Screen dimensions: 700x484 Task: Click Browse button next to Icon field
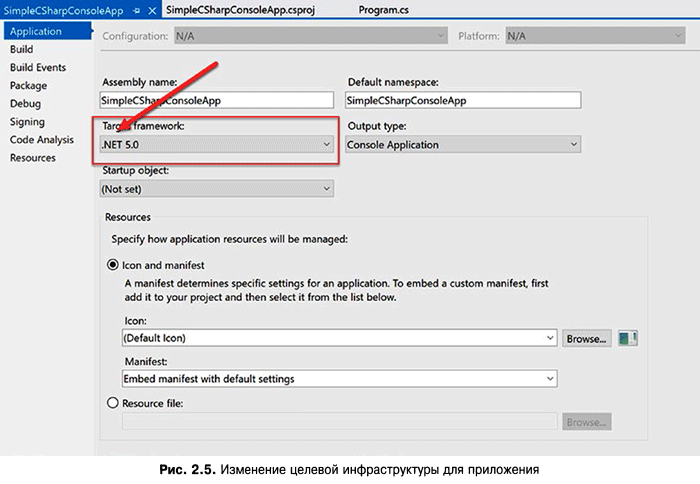(x=586, y=338)
